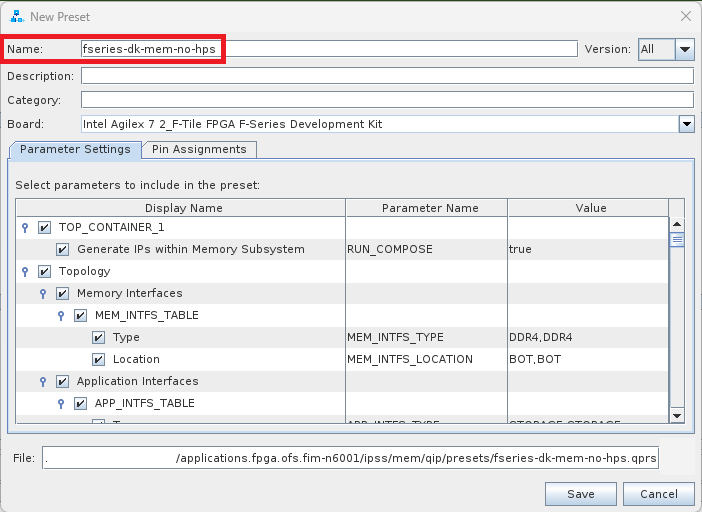Image resolution: width=702 pixels, height=512 pixels.
Task: Uncheck the Topology checkbox
Action: 44,271
